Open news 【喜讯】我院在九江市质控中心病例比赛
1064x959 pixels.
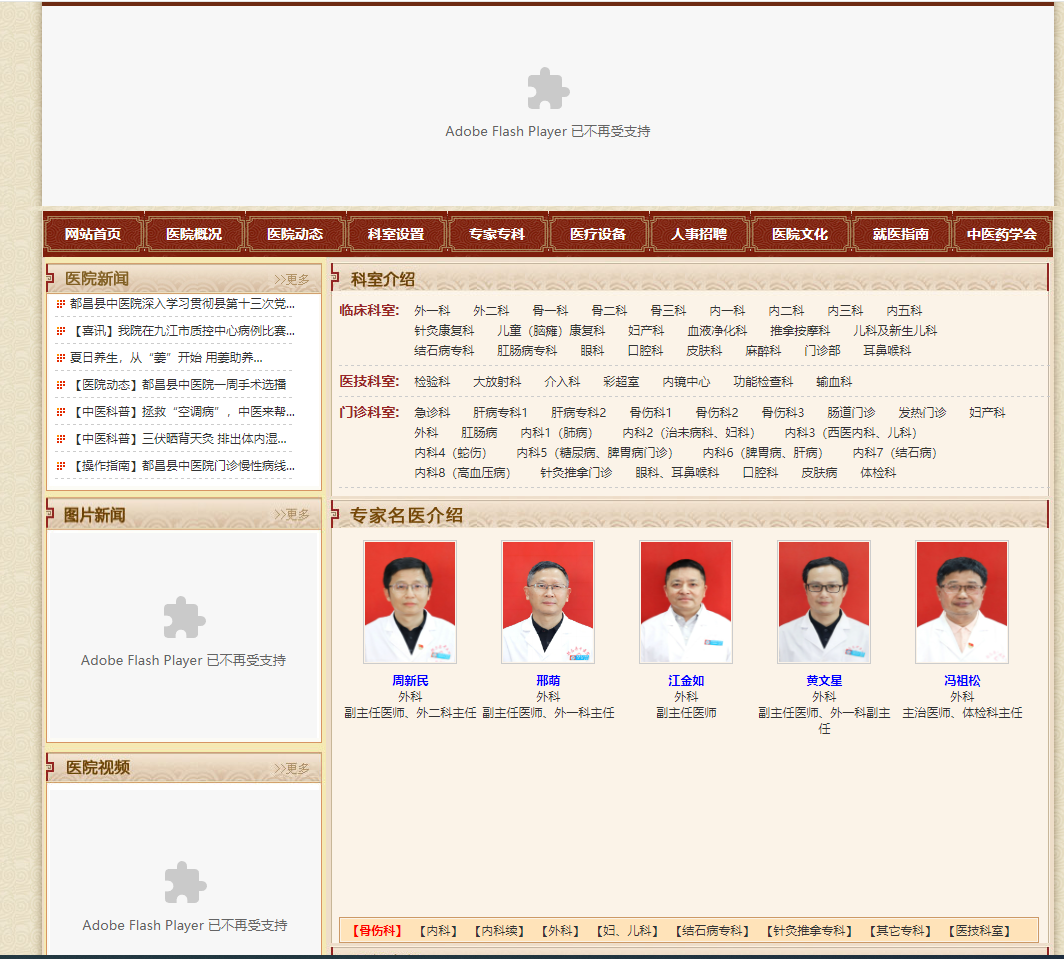click(183, 331)
